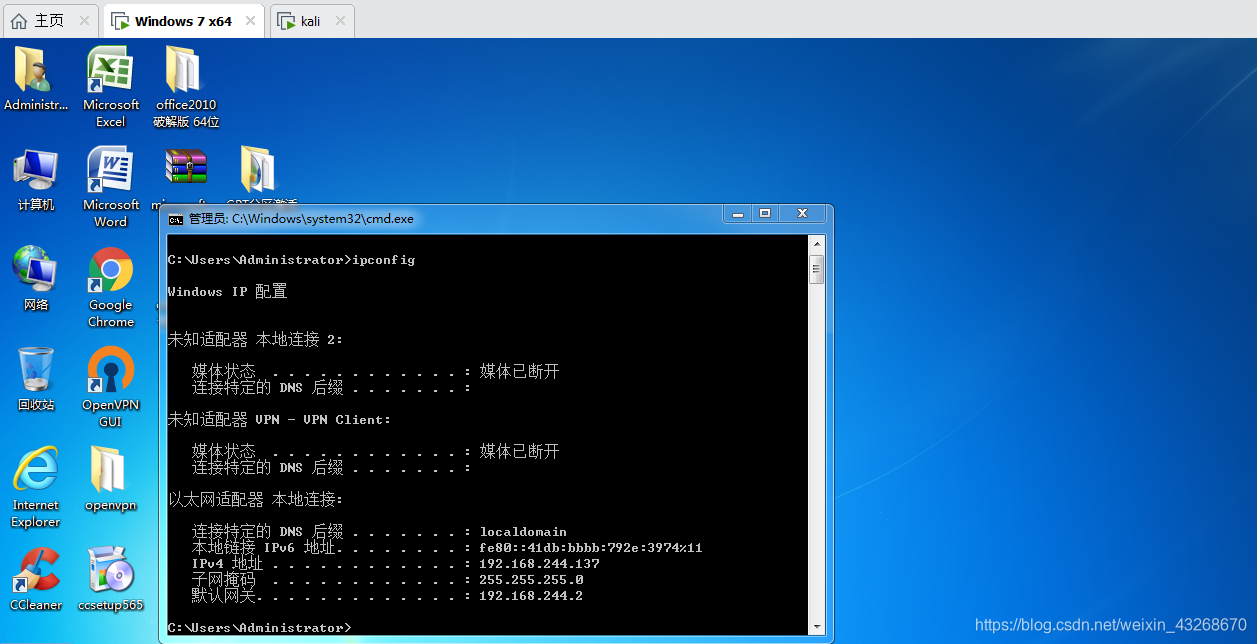Close the Windows 7 x64 tab
The width and height of the screenshot is (1257, 644).
[x=250, y=21]
